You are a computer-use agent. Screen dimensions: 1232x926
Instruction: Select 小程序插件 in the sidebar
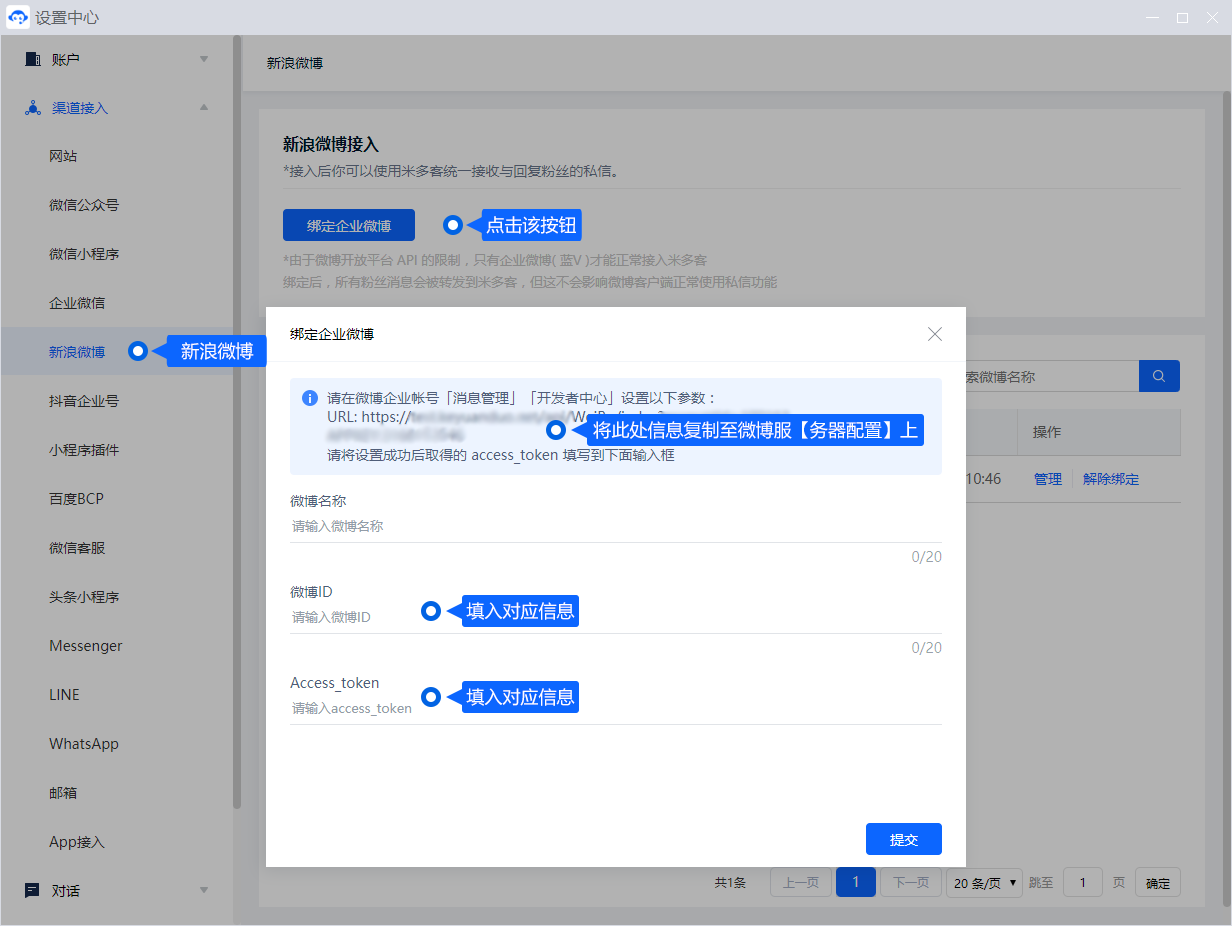pyautogui.click(x=84, y=450)
